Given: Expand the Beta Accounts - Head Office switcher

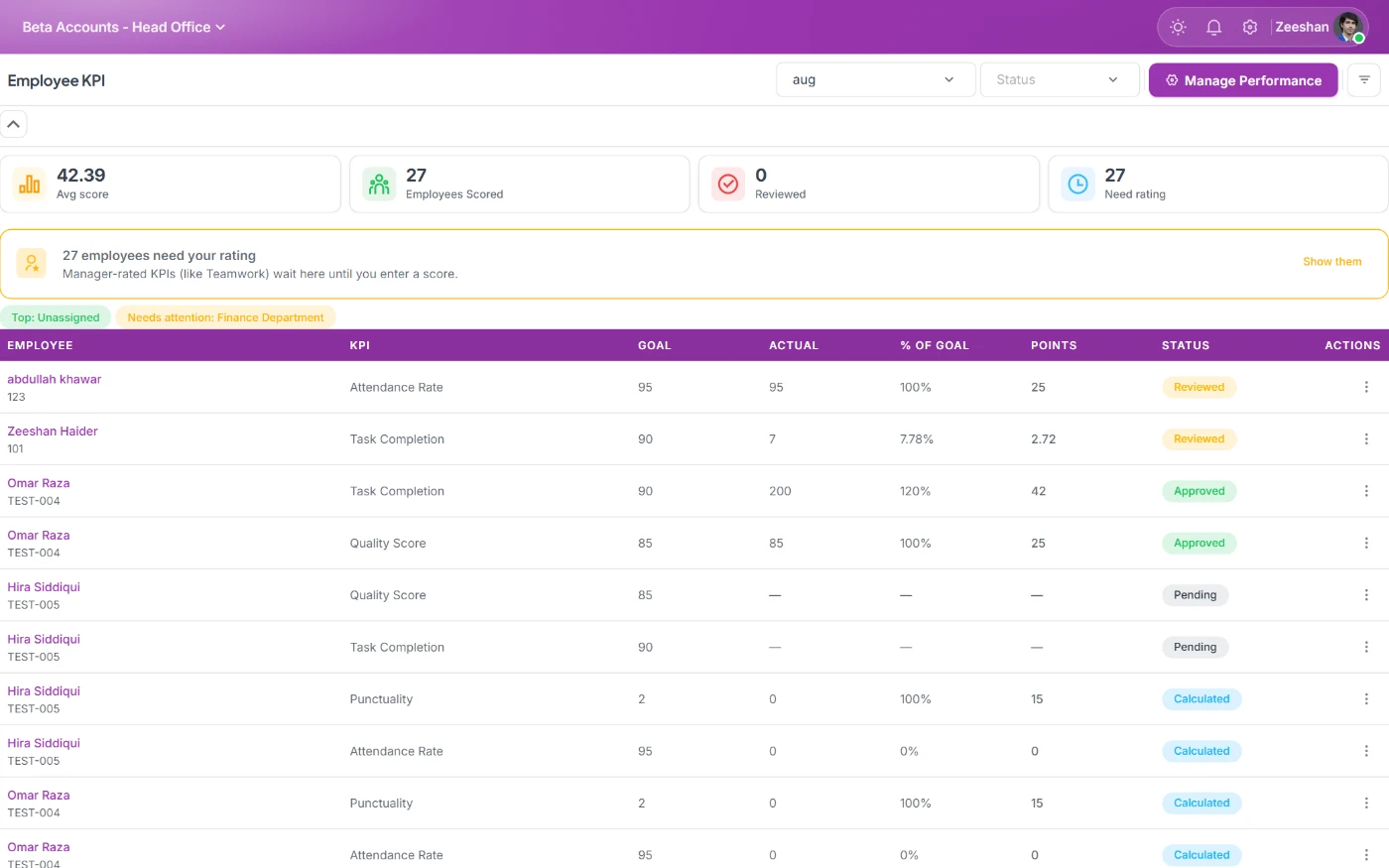Looking at the screenshot, I should click(124, 27).
